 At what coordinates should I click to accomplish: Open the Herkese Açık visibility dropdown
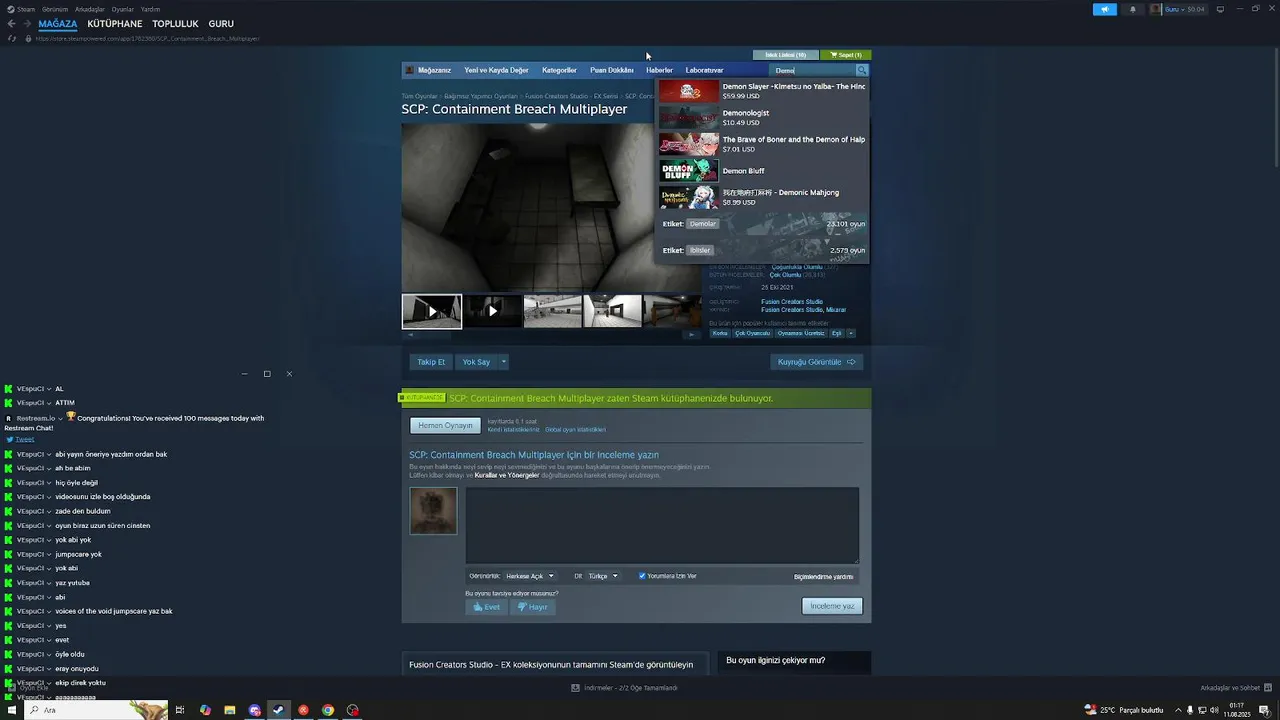point(530,576)
